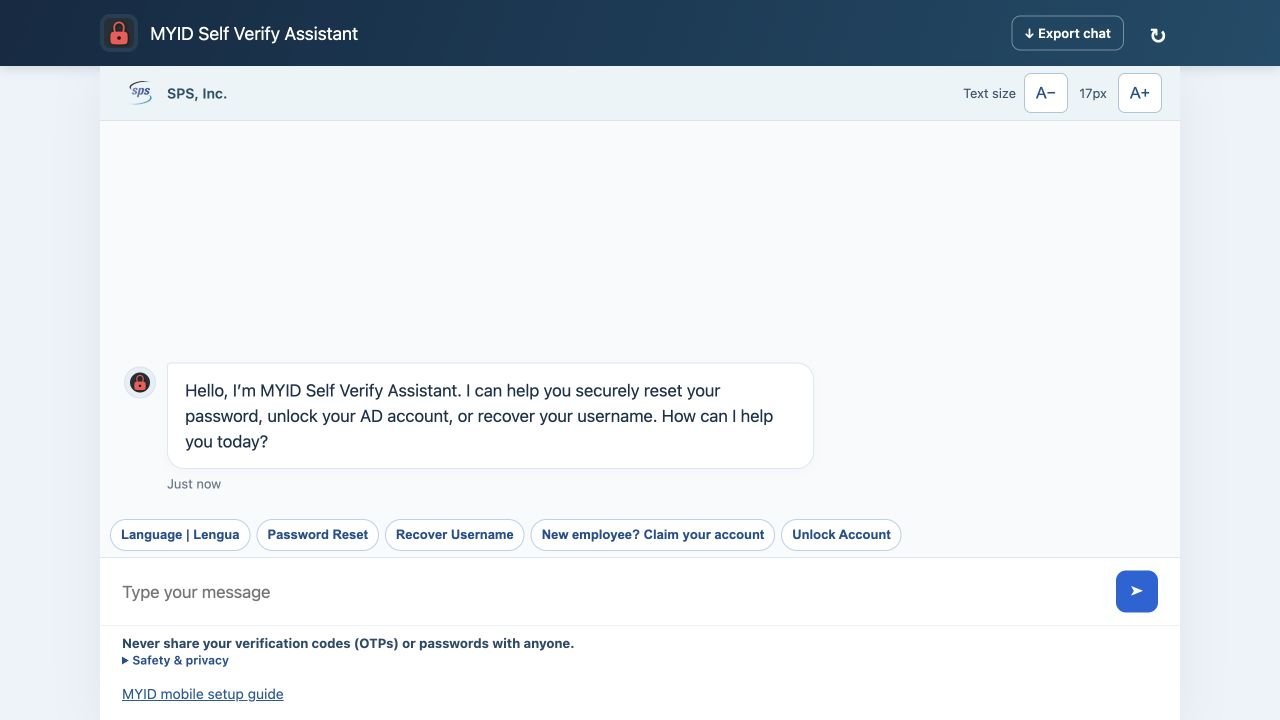Select the Password Reset quick reply
1280x720 pixels.
318,535
